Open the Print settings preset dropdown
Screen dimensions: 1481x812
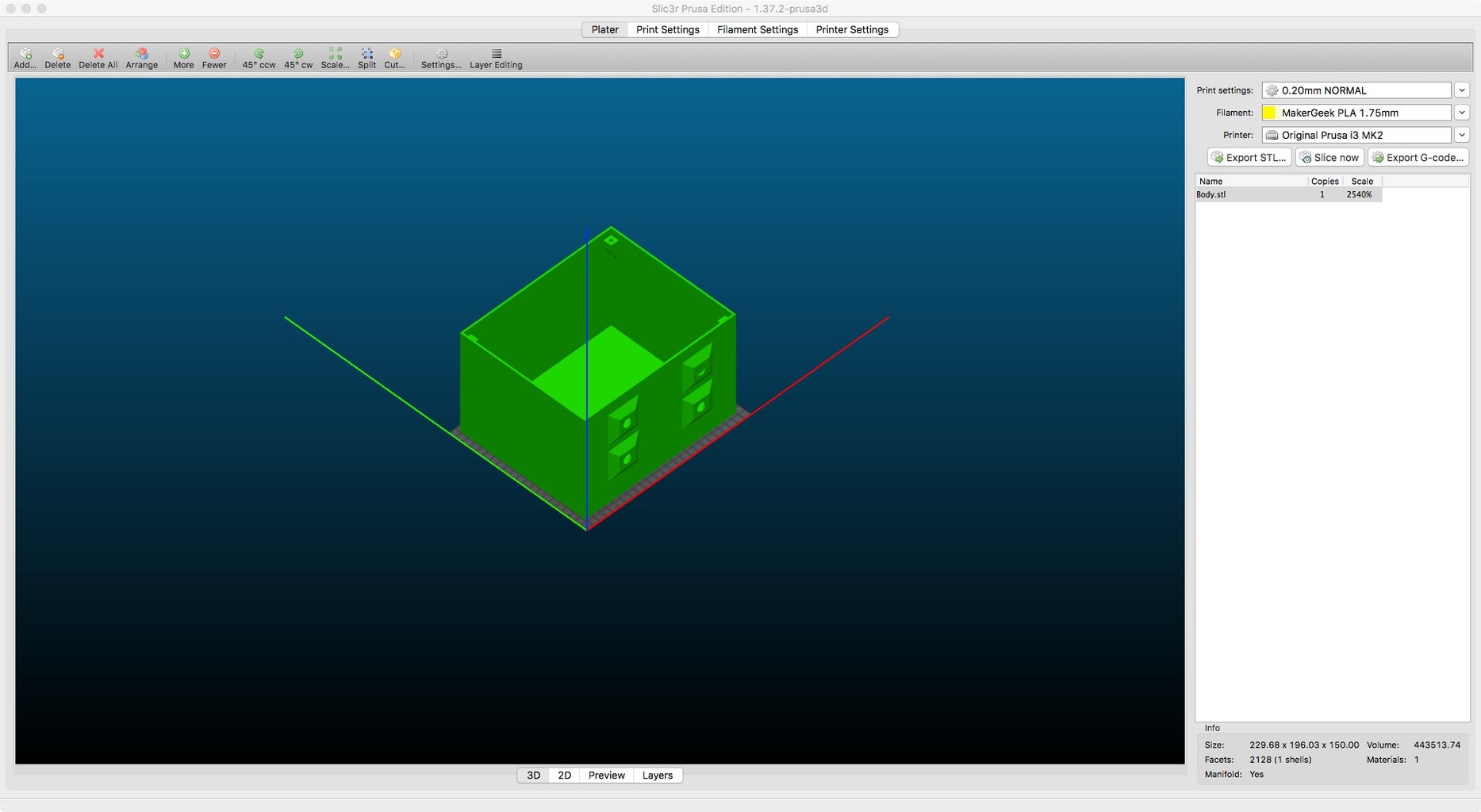1356,90
